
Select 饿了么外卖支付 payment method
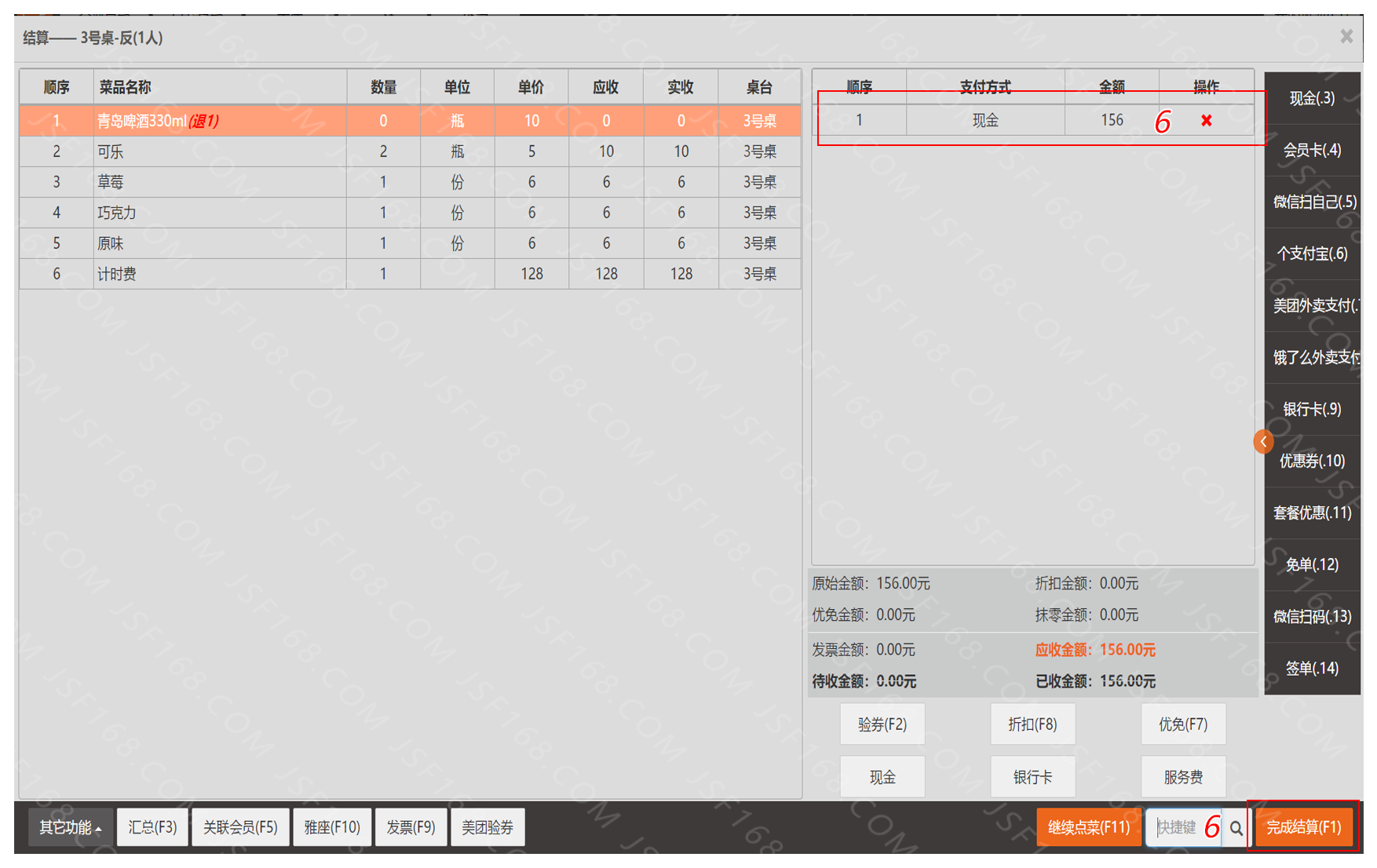coord(1312,357)
